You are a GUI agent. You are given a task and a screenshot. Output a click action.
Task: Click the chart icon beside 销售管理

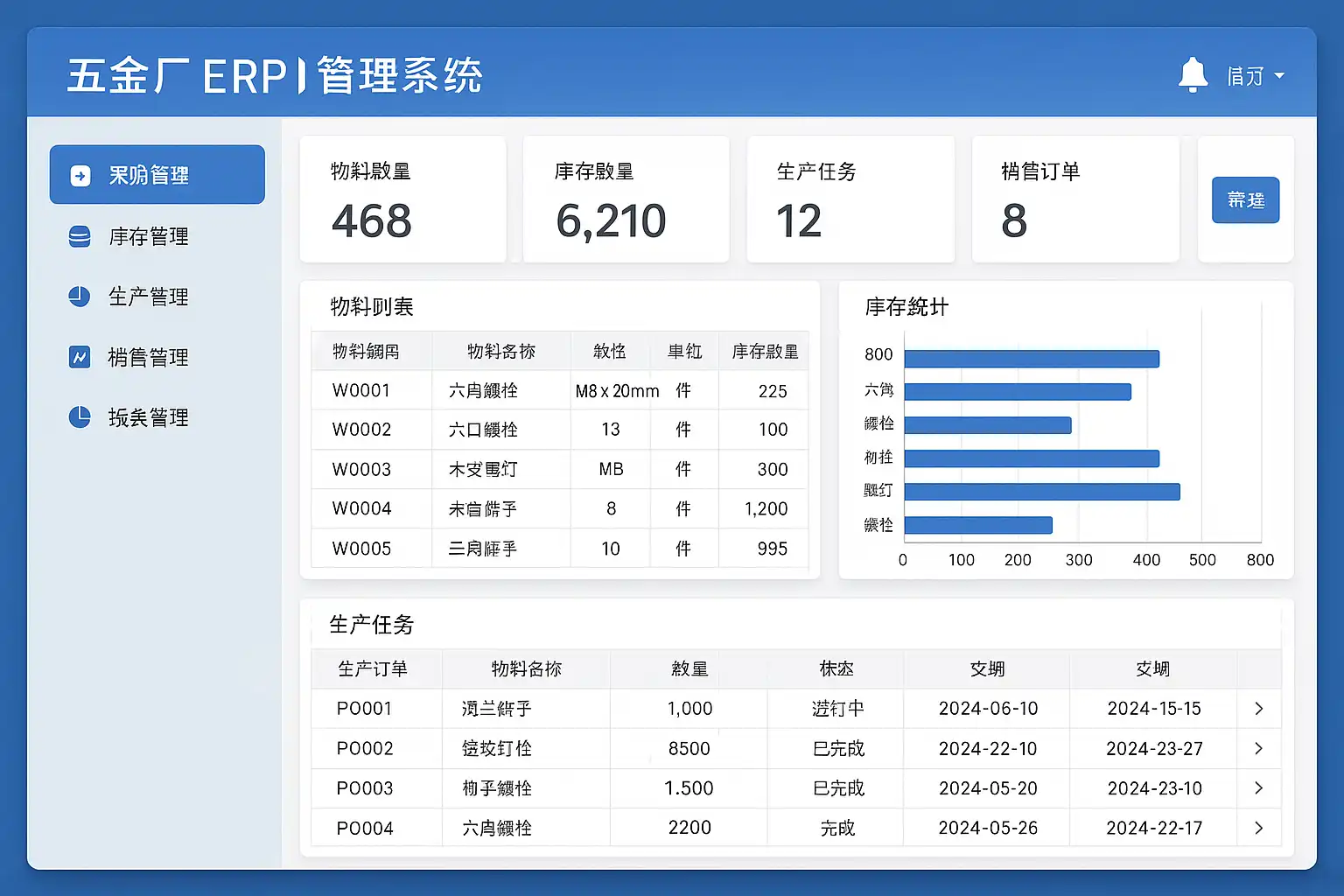[80, 357]
